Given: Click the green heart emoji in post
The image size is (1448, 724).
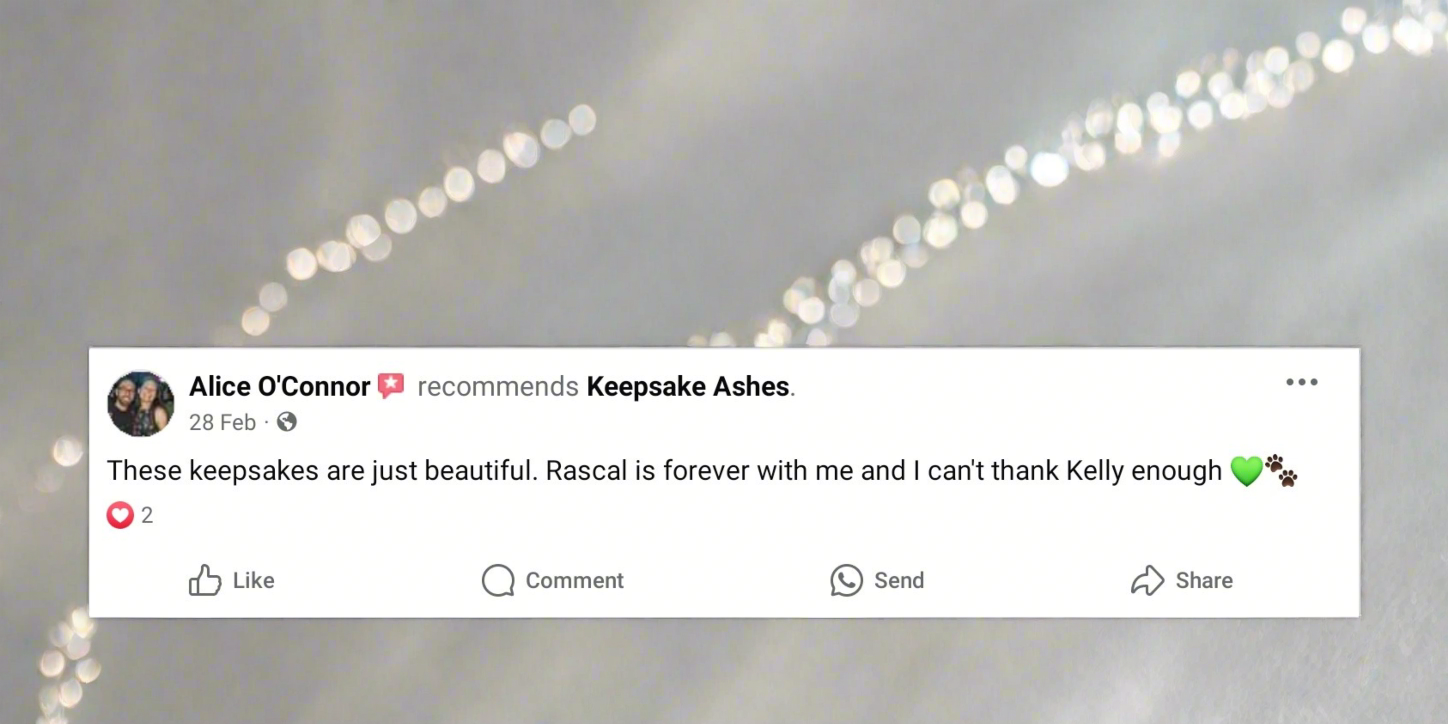Looking at the screenshot, I should 1246,470.
